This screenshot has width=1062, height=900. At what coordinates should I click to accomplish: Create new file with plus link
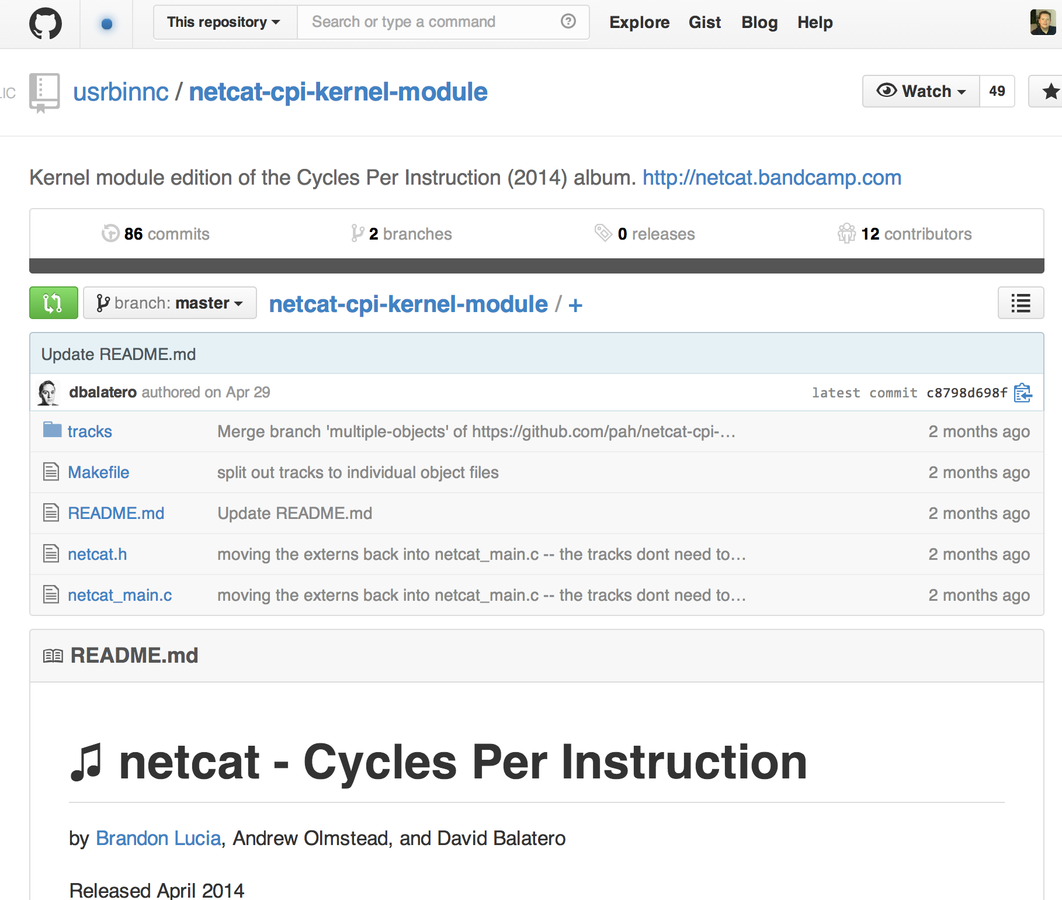[x=575, y=305]
